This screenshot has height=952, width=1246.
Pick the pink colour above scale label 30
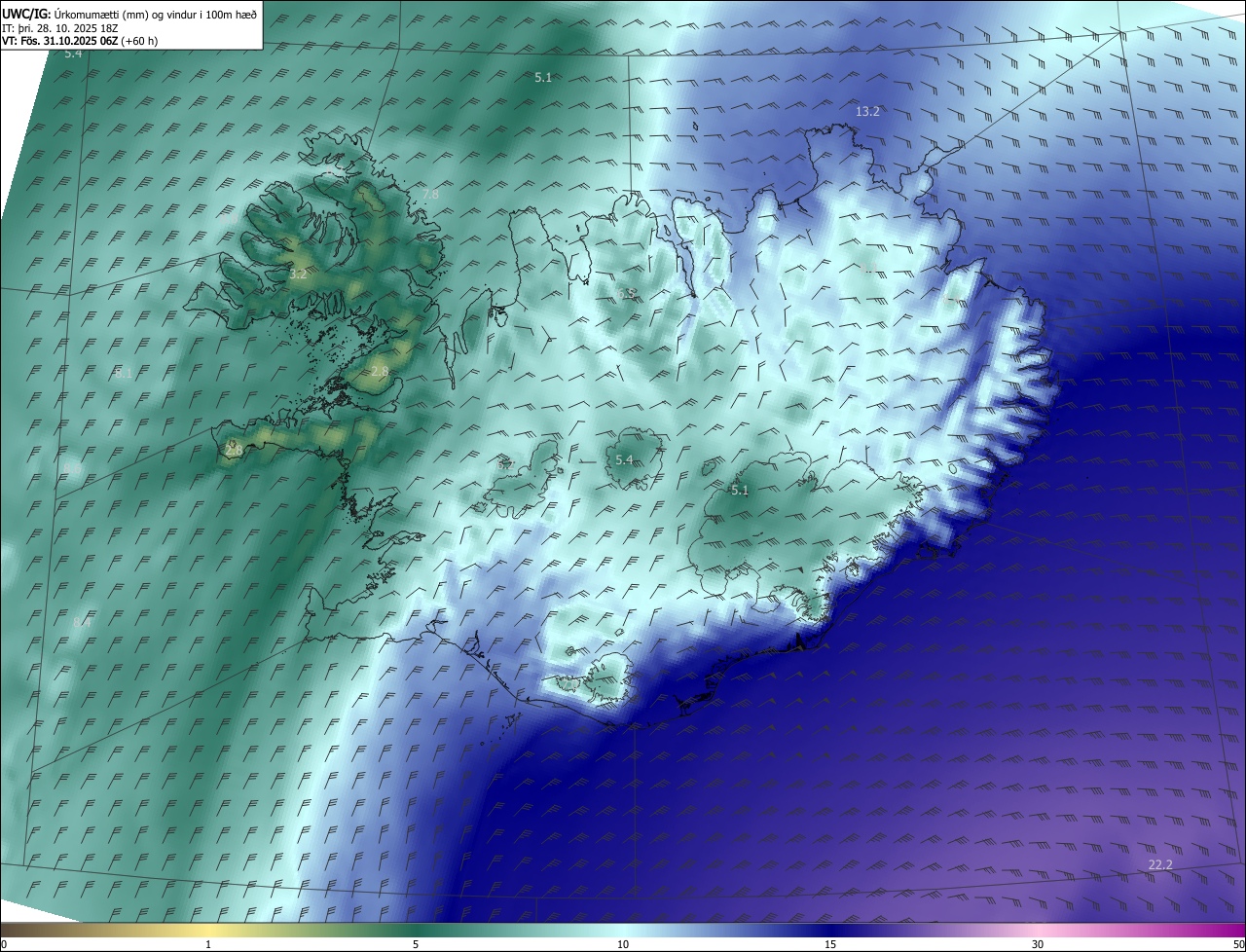point(1038,931)
